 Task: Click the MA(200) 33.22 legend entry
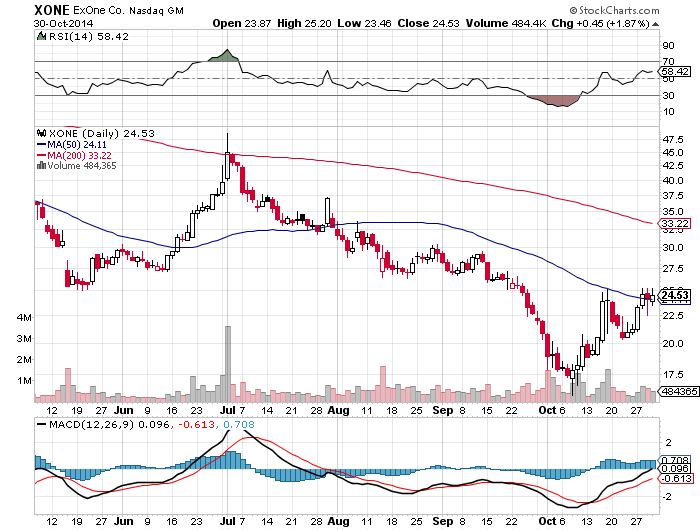click(74, 155)
